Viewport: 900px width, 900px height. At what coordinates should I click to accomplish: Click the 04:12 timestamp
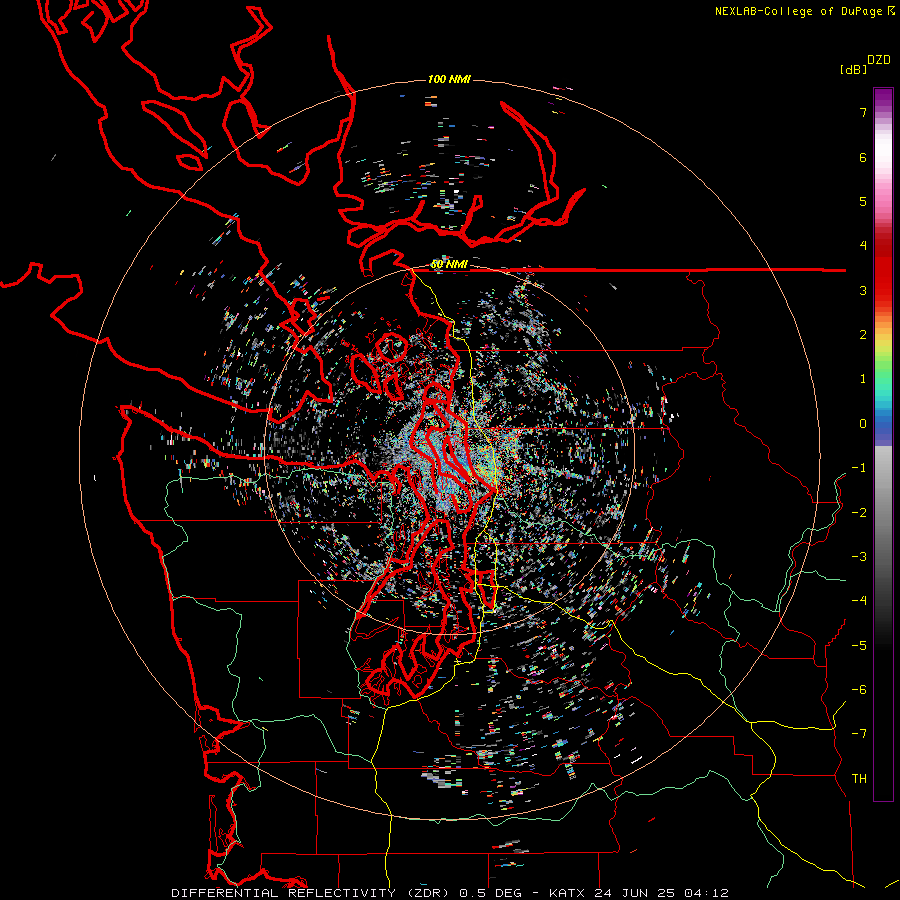pos(707,893)
